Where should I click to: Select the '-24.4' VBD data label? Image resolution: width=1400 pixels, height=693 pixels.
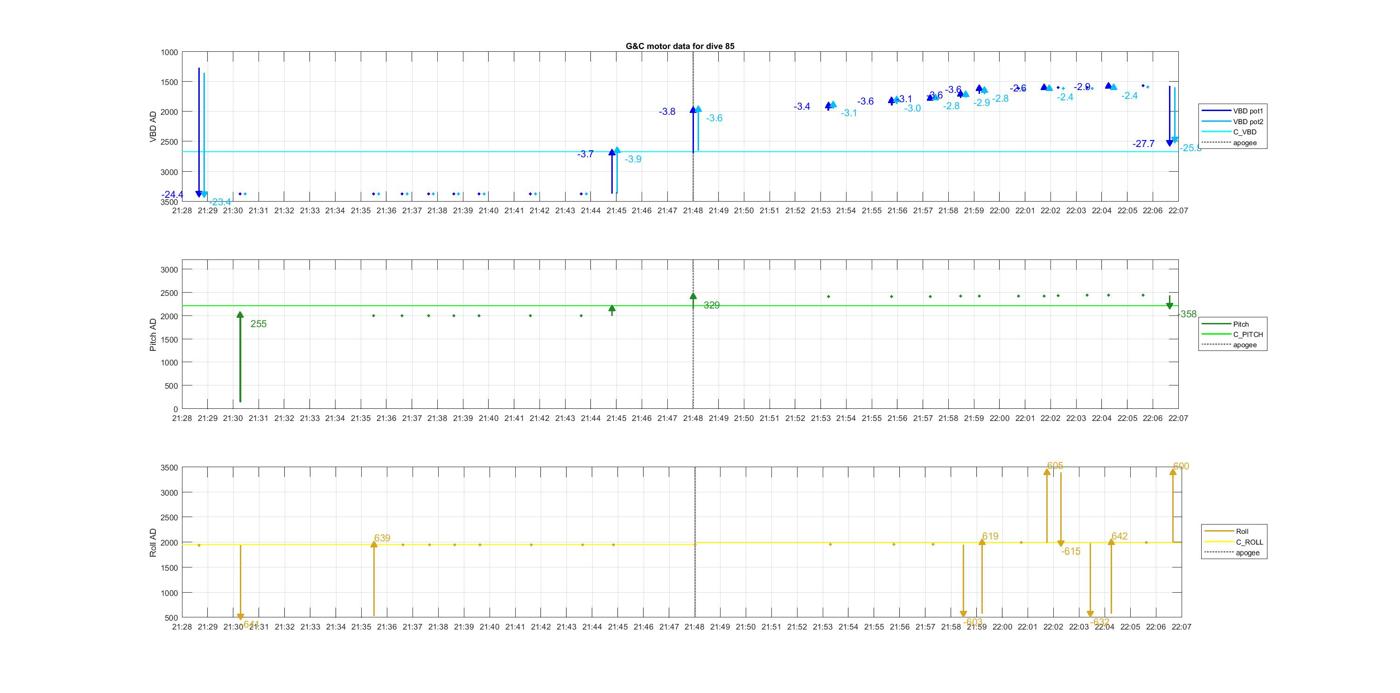[x=173, y=195]
